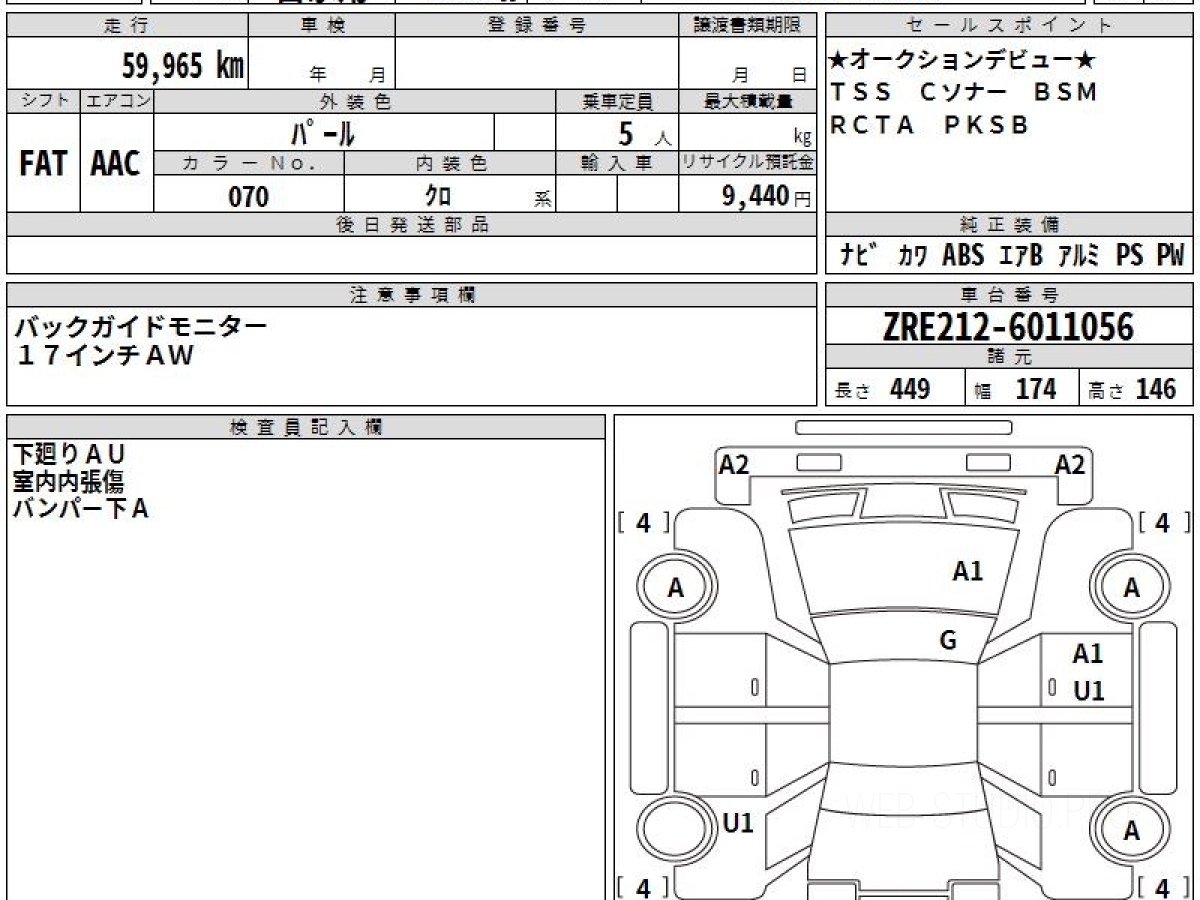Screen dimensions: 1200x900
Task: Click the 内装色 header cell
Action: pos(450,163)
